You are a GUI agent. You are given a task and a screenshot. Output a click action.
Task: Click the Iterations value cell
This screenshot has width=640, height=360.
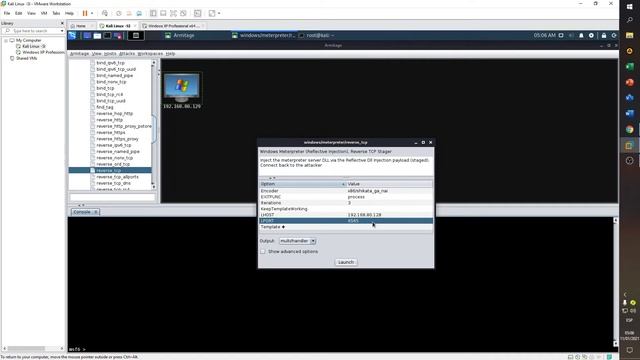coord(389,203)
